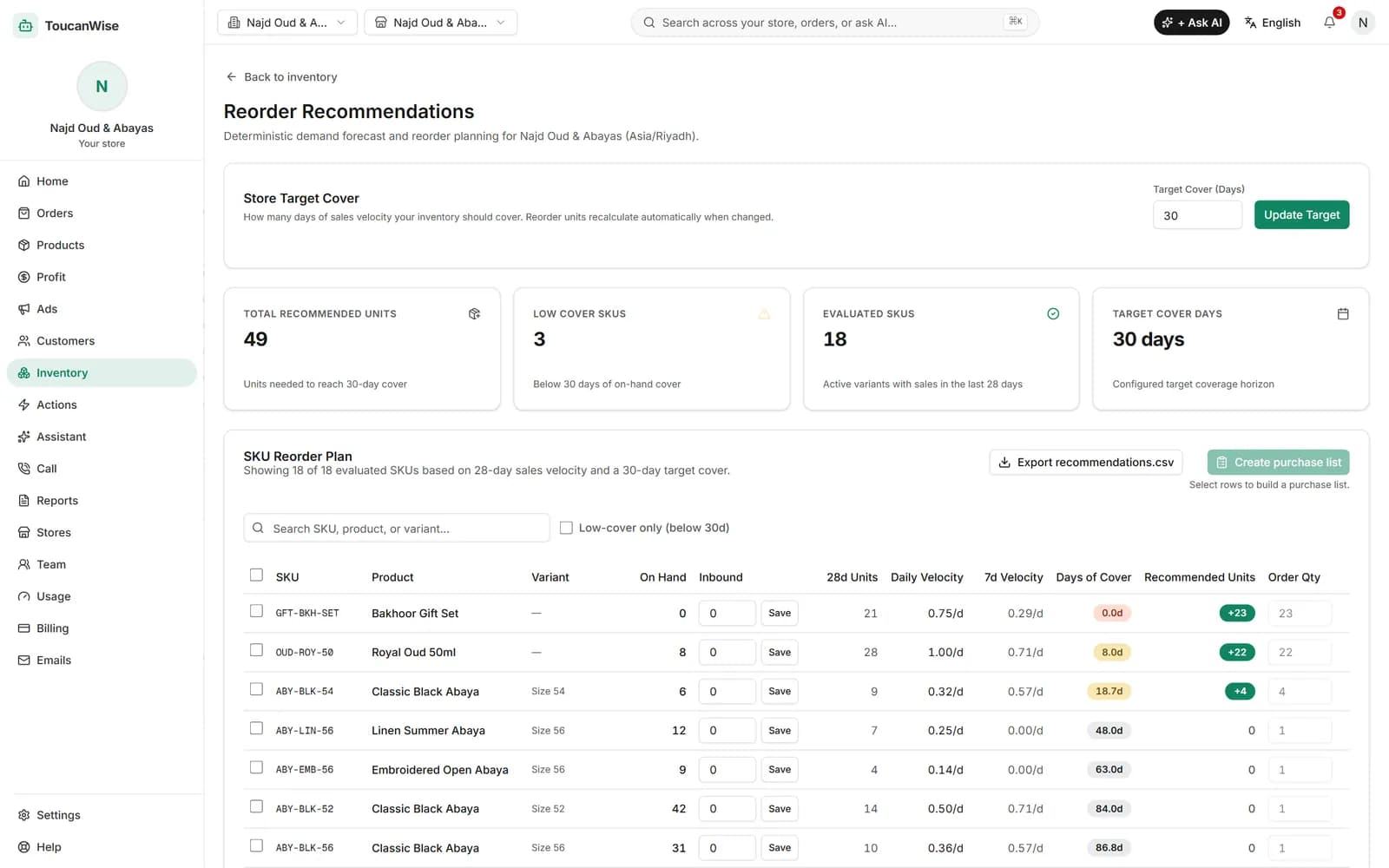Screen dimensions: 1389x868
Task: Click the Home sidebar icon
Action: tap(24, 181)
